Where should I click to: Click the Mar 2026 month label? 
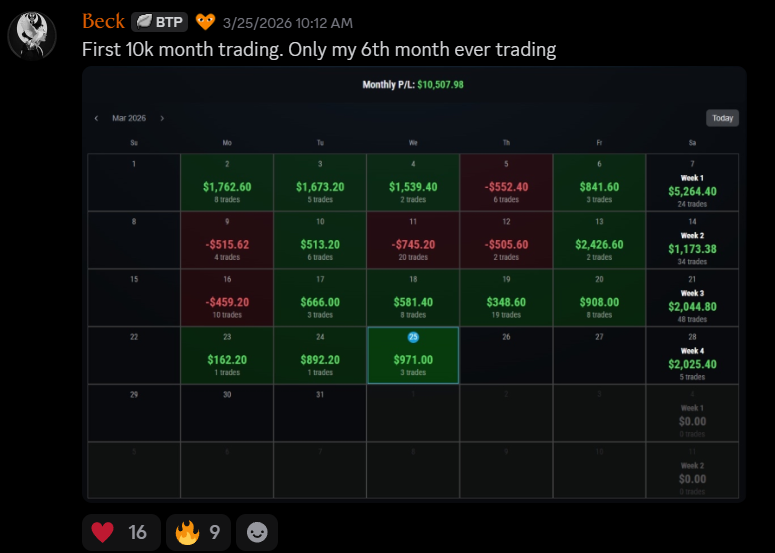129,118
